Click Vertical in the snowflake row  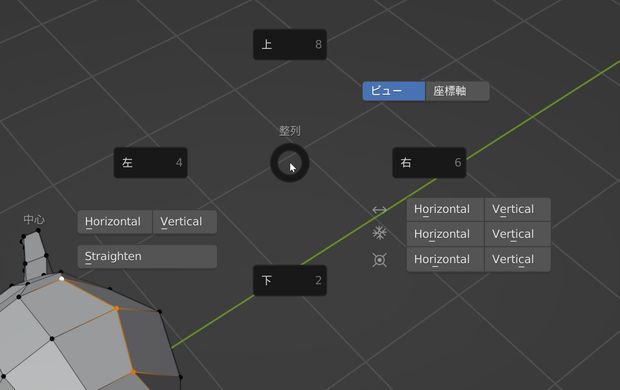517,234
